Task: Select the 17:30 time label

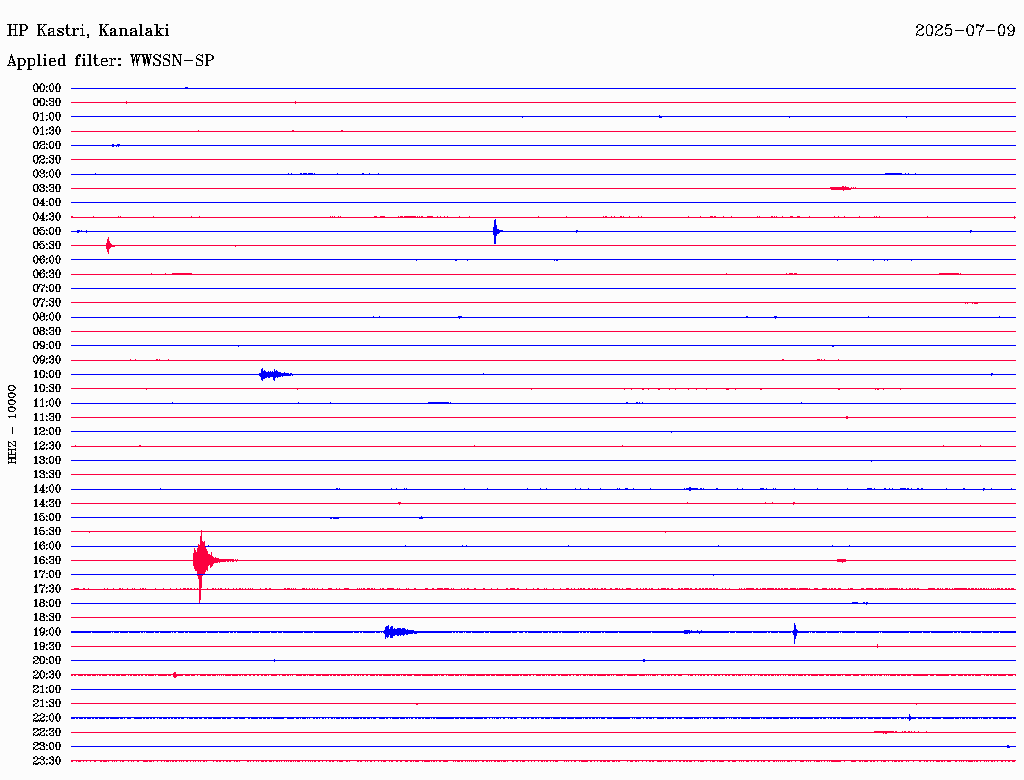Action: pos(47,589)
